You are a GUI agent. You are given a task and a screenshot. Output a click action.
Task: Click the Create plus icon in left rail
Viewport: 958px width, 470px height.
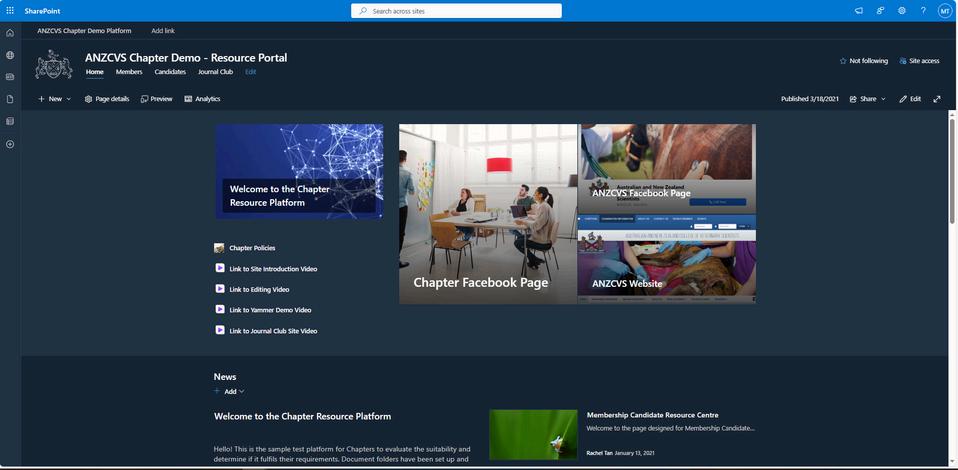pyautogui.click(x=10, y=144)
